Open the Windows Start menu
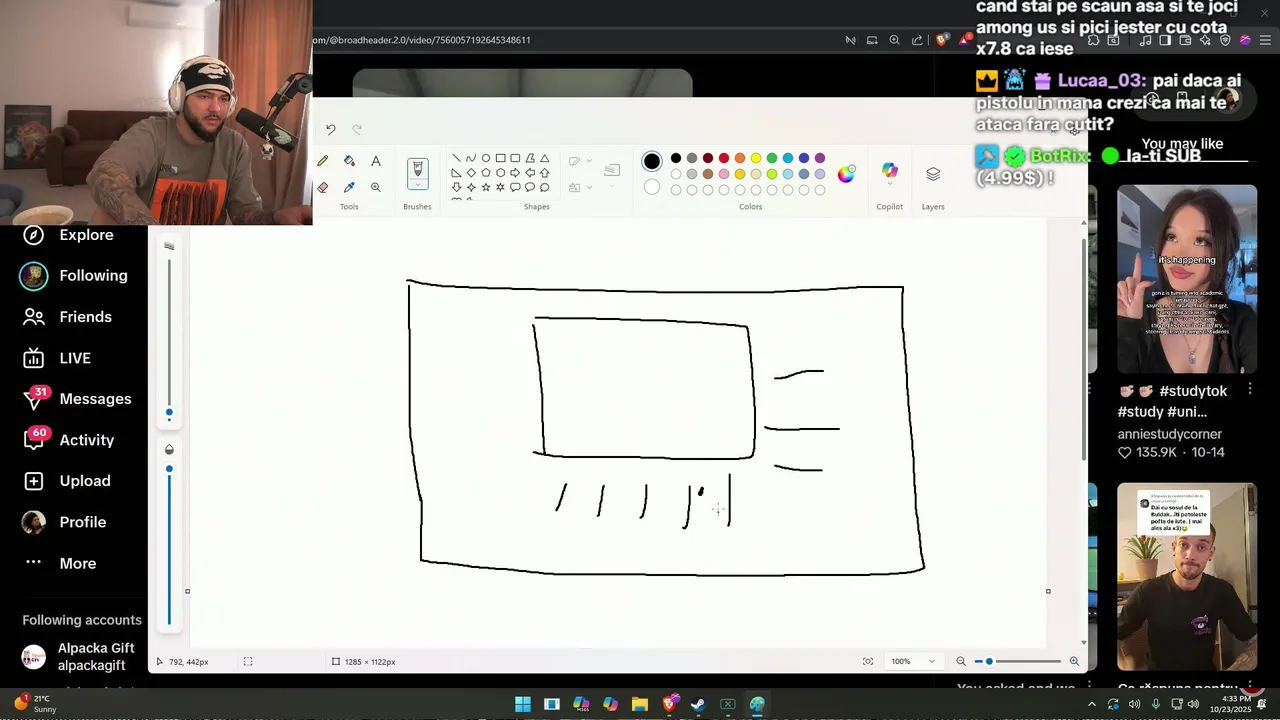Viewport: 1280px width, 720px height. pyautogui.click(x=523, y=704)
